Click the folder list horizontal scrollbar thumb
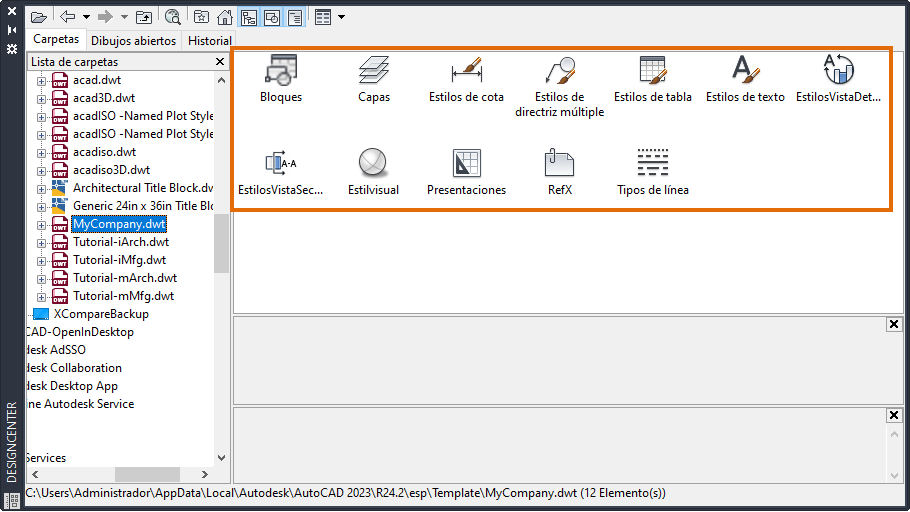Viewport: 910px width, 512px height. (147, 474)
